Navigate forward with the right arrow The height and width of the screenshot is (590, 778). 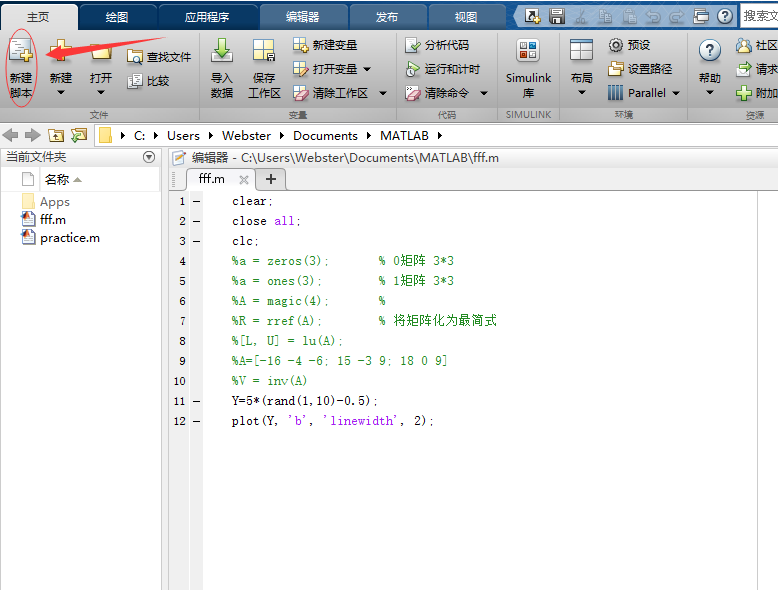tap(32, 135)
